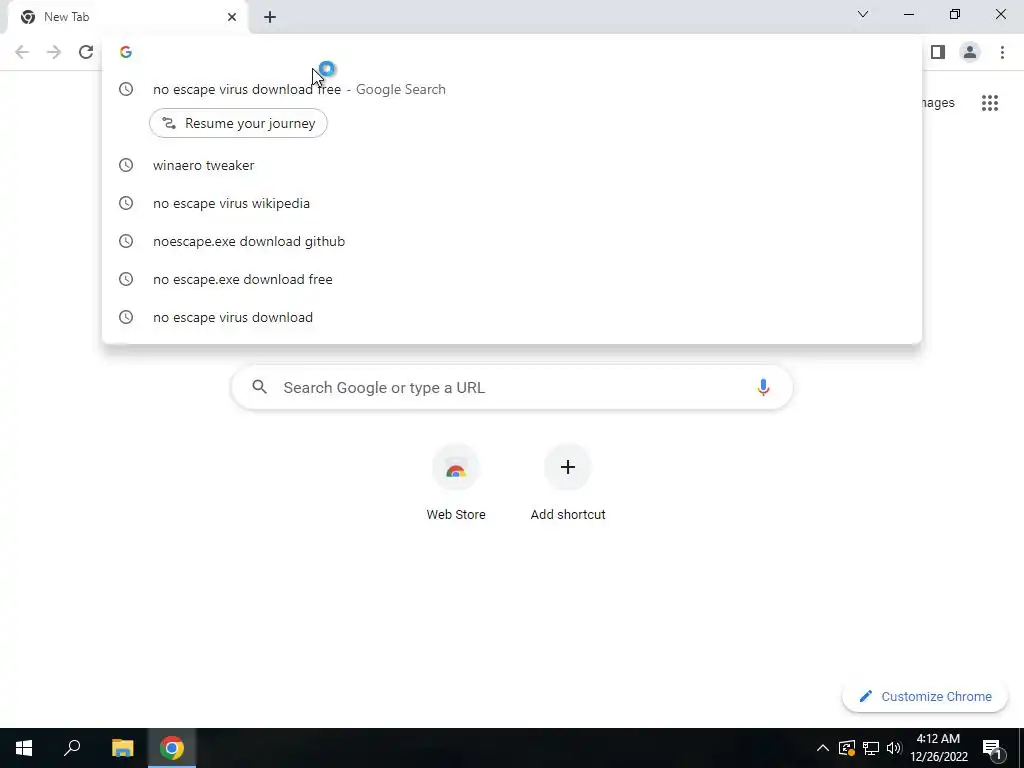Image resolution: width=1024 pixels, height=768 pixels.
Task: Click the Google logo in the address bar
Action: [126, 52]
